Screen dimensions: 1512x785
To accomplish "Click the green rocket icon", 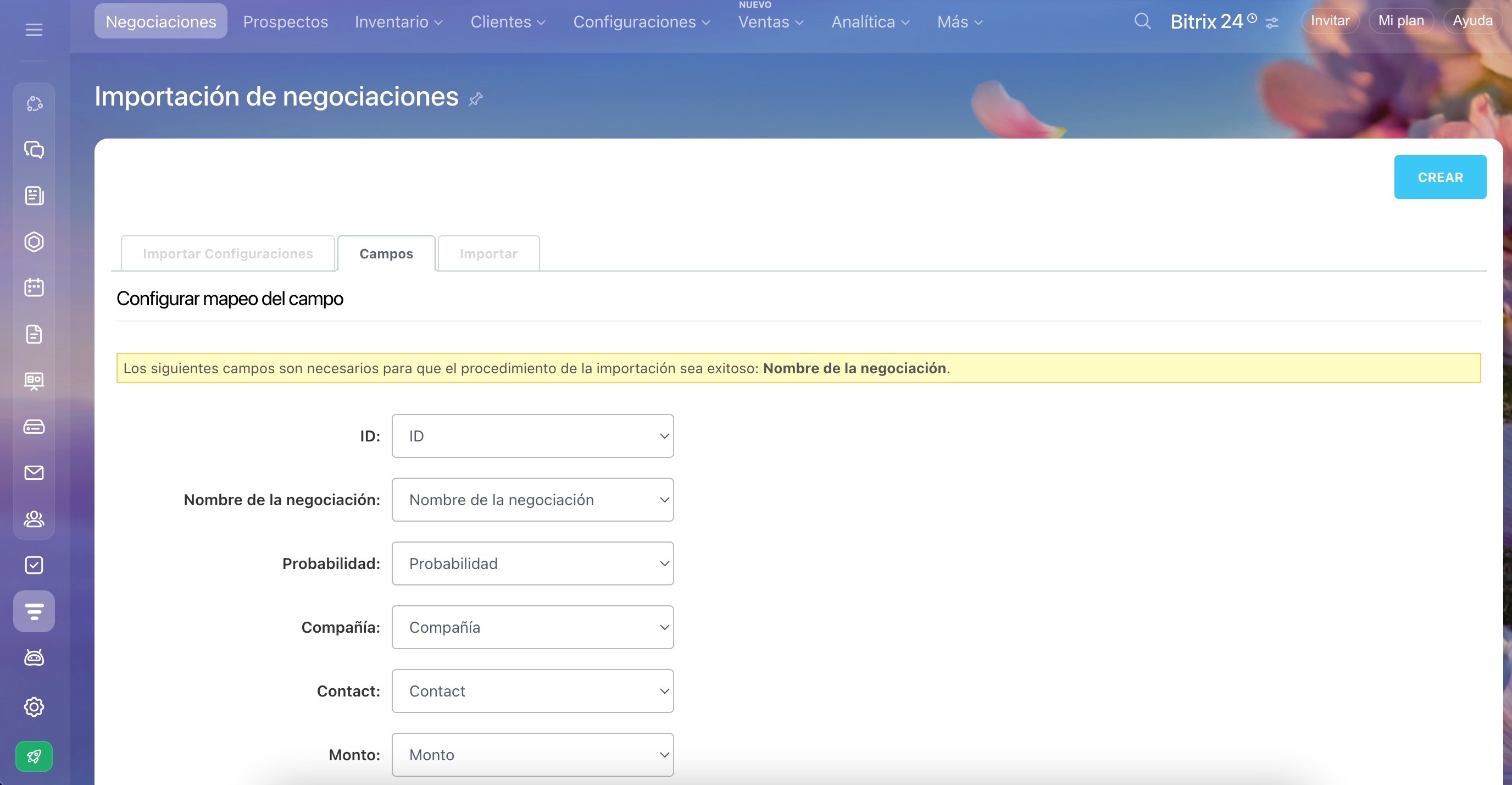I will [34, 756].
